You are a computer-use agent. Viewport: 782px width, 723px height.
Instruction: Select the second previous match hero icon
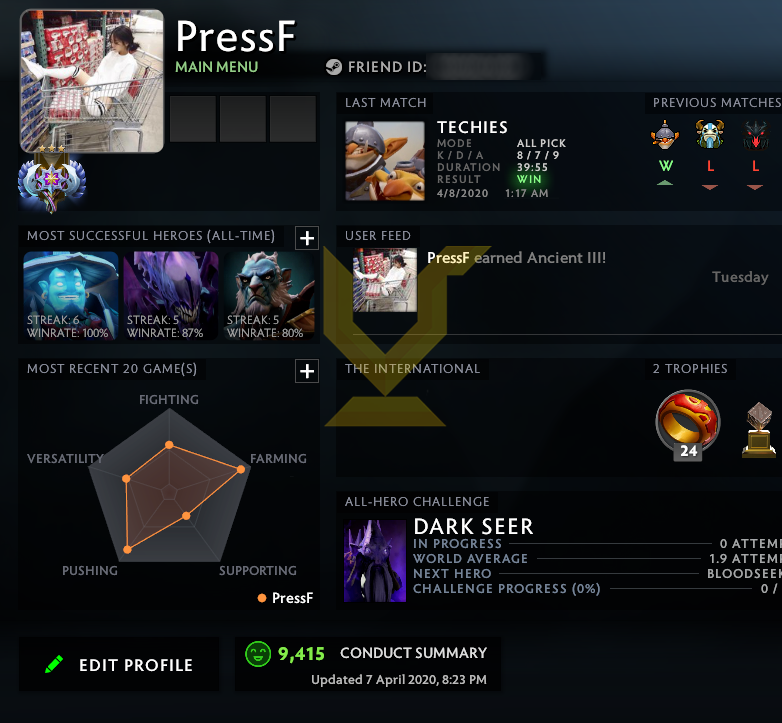coord(710,135)
